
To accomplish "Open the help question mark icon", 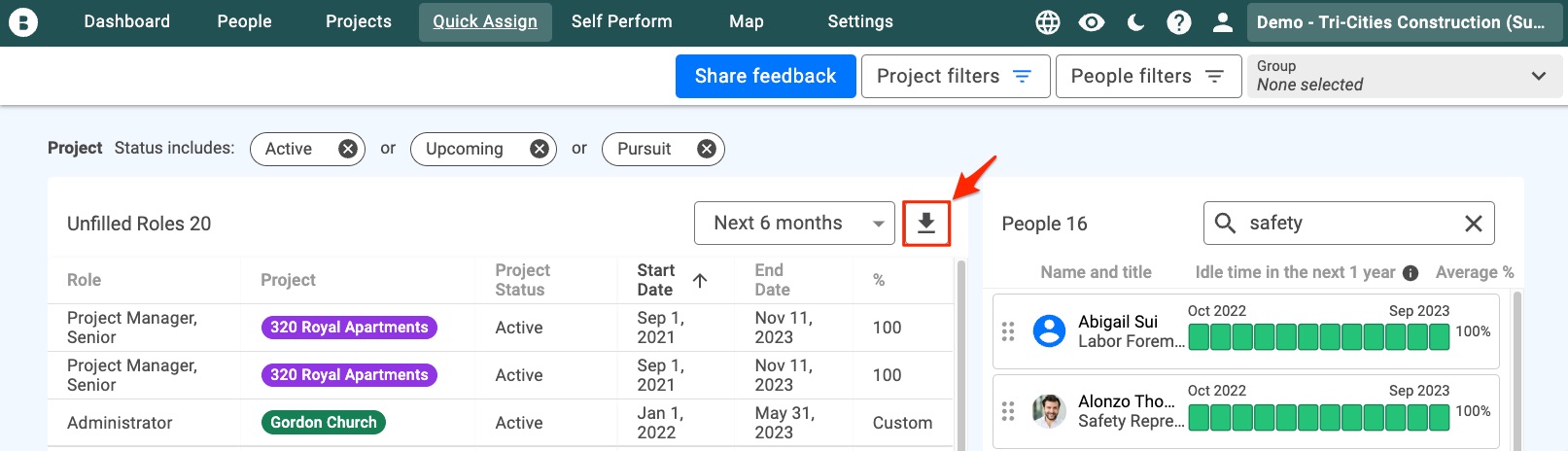I will pyautogui.click(x=1179, y=22).
